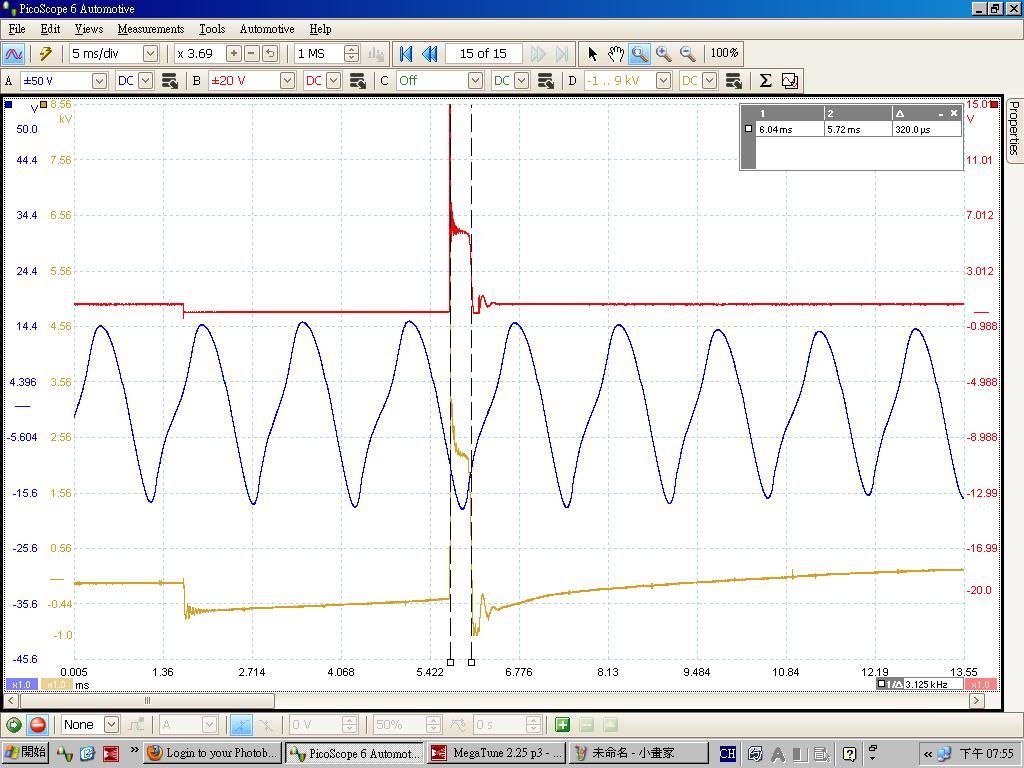Jump to the first waveform buffer

[x=406, y=54]
